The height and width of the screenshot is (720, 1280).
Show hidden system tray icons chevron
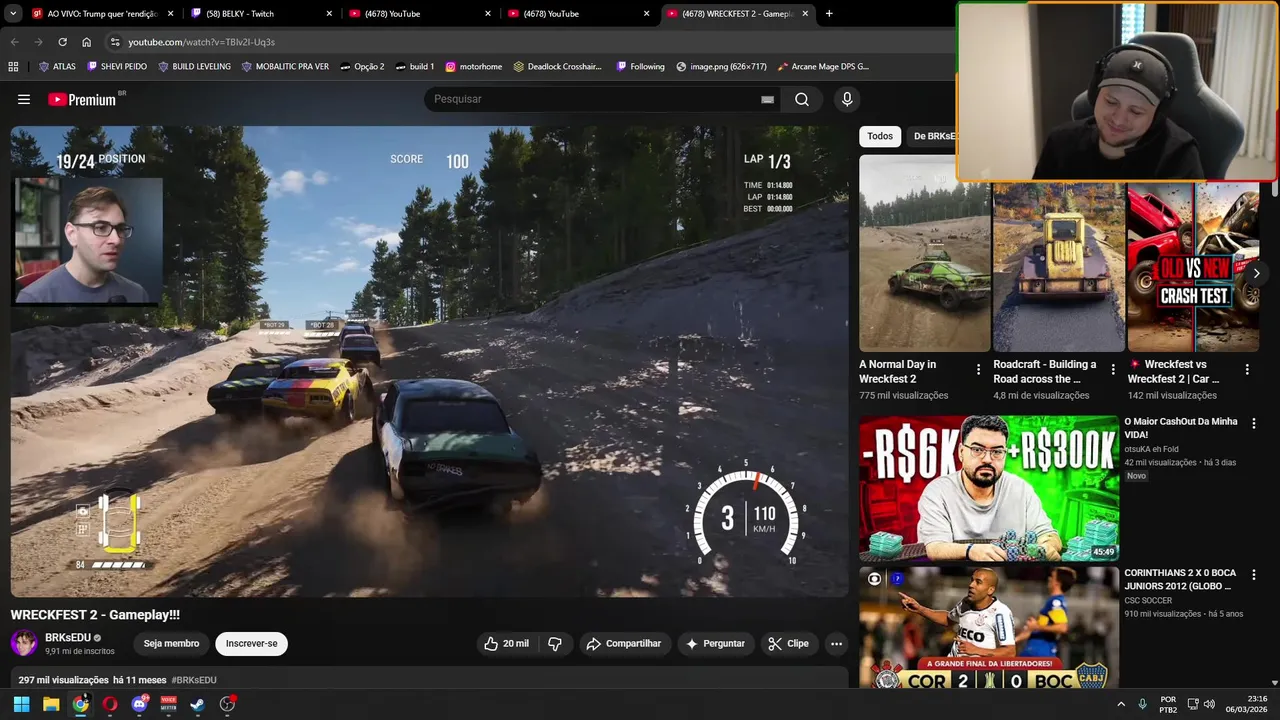[1120, 704]
